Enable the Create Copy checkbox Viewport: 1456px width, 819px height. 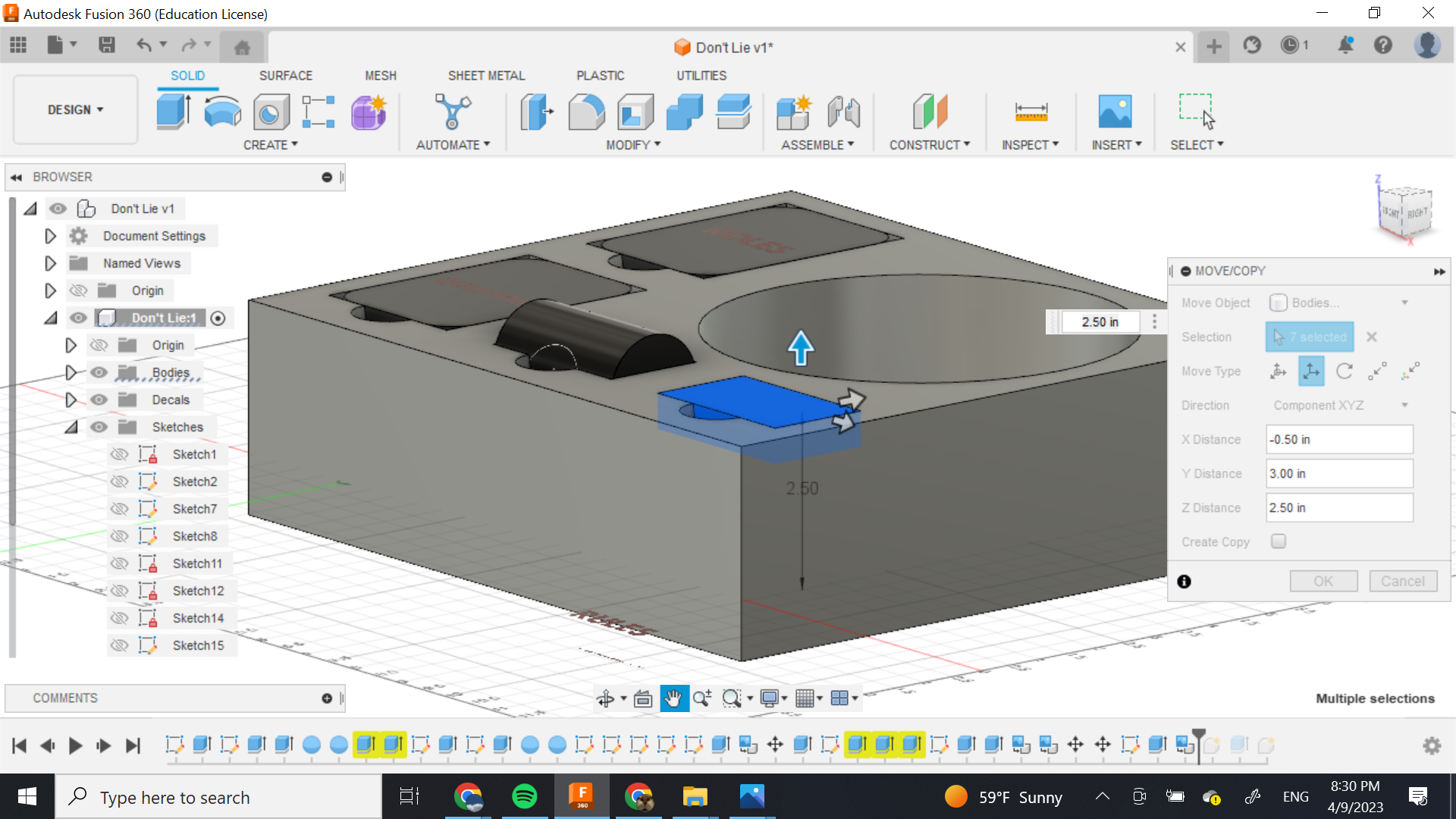click(1279, 541)
